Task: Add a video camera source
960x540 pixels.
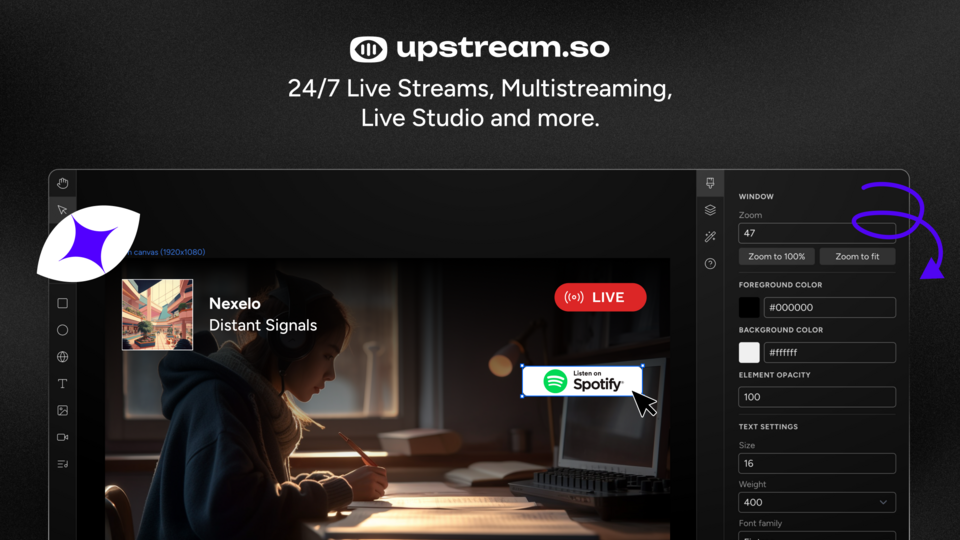Action: coord(62,437)
